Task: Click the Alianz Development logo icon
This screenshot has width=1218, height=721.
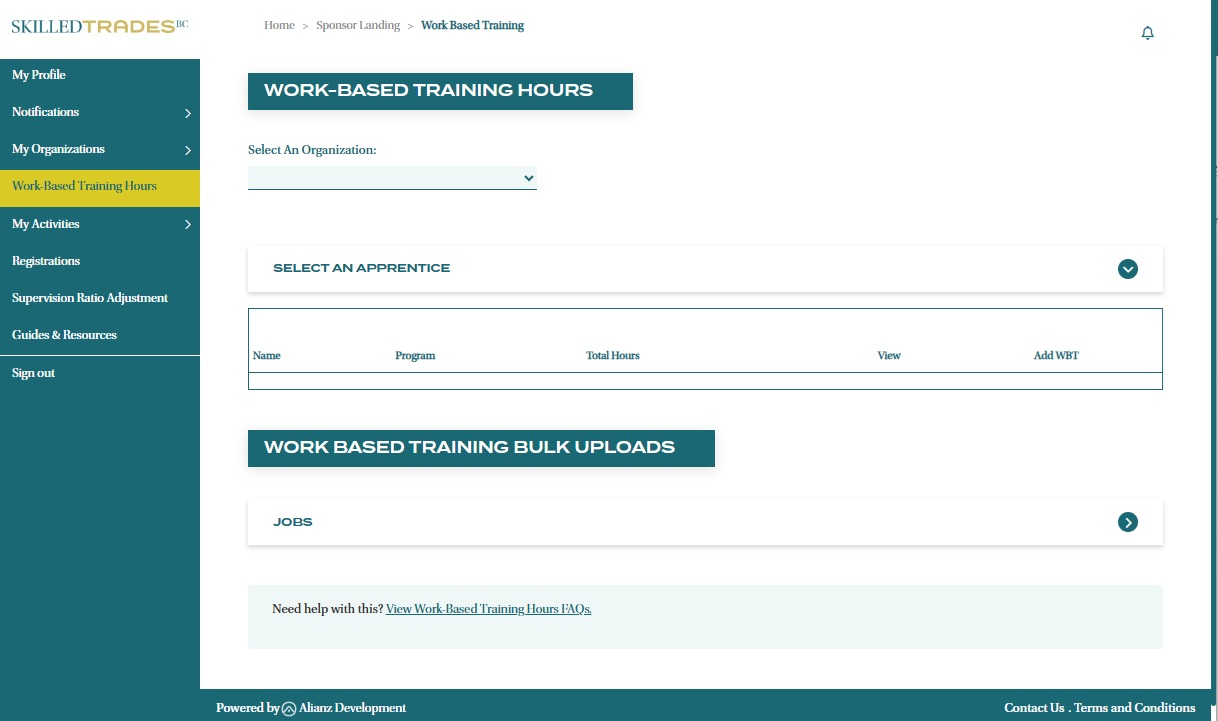Action: pos(289,708)
